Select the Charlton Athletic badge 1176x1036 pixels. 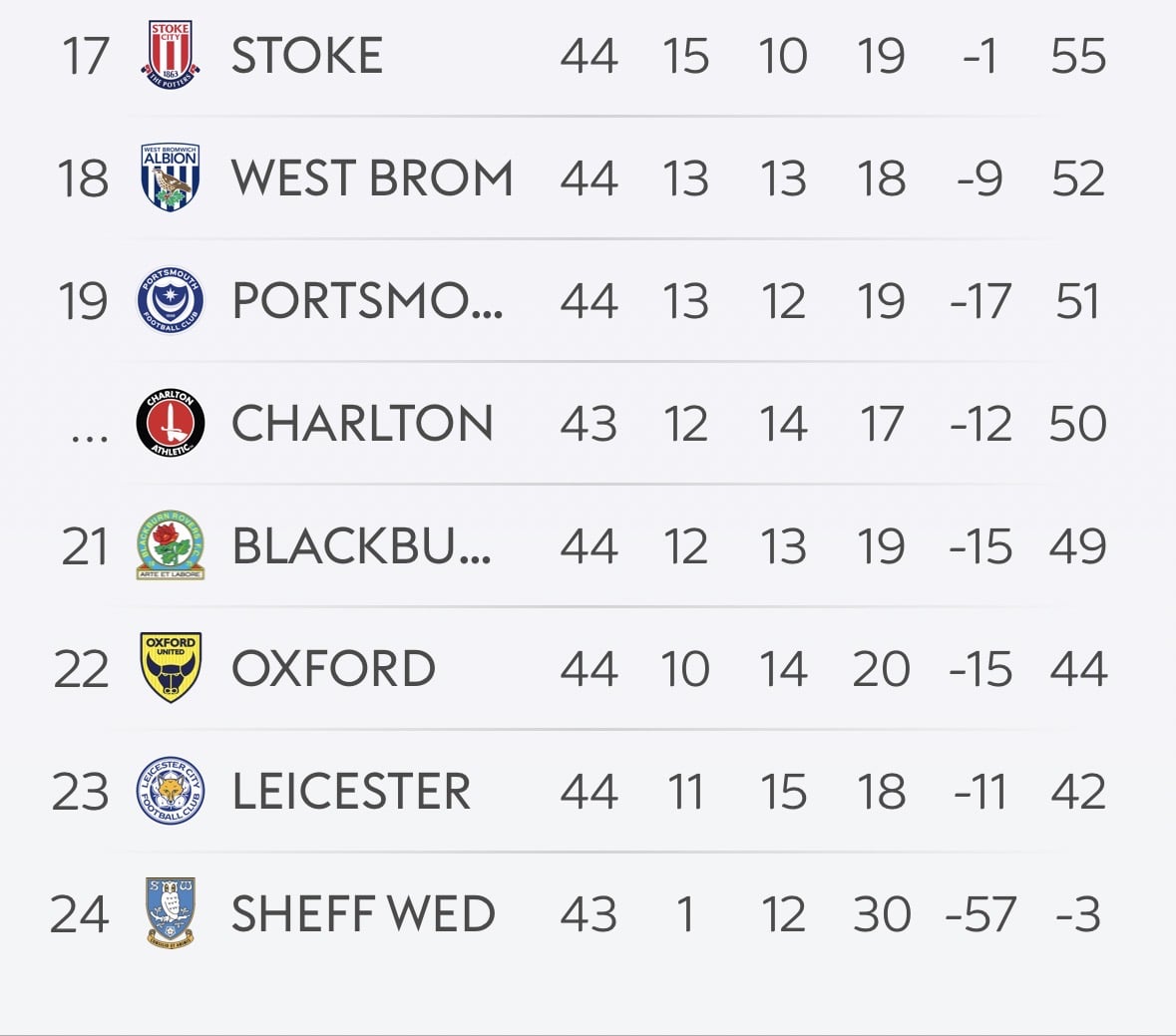(171, 423)
